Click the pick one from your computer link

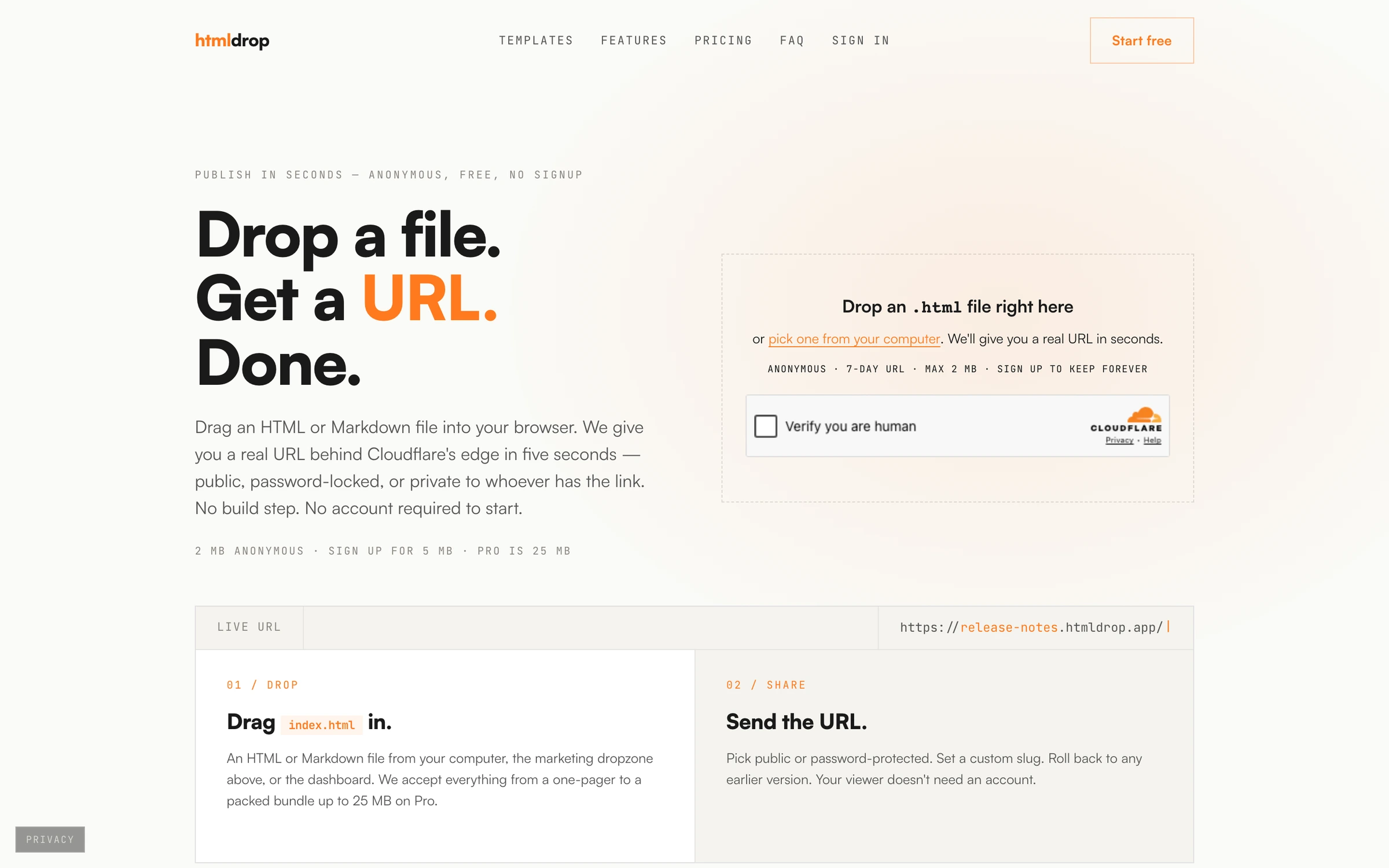854,339
